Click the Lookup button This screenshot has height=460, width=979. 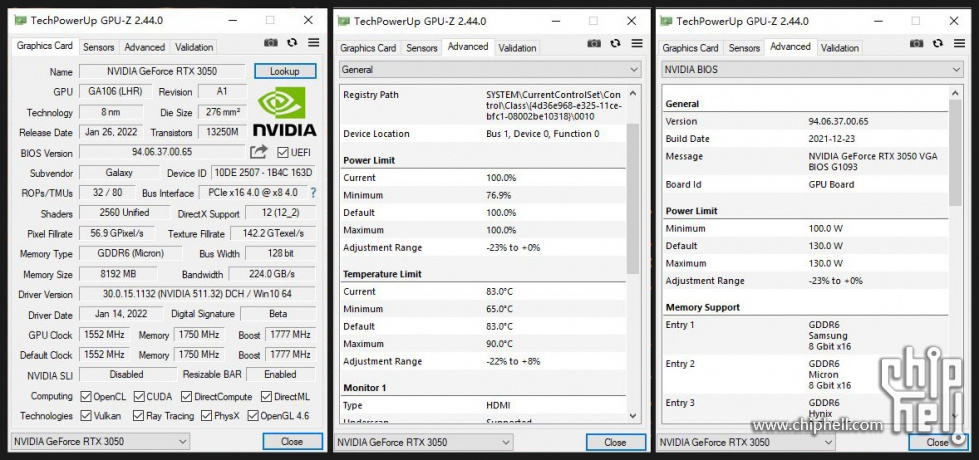pyautogui.click(x=285, y=71)
